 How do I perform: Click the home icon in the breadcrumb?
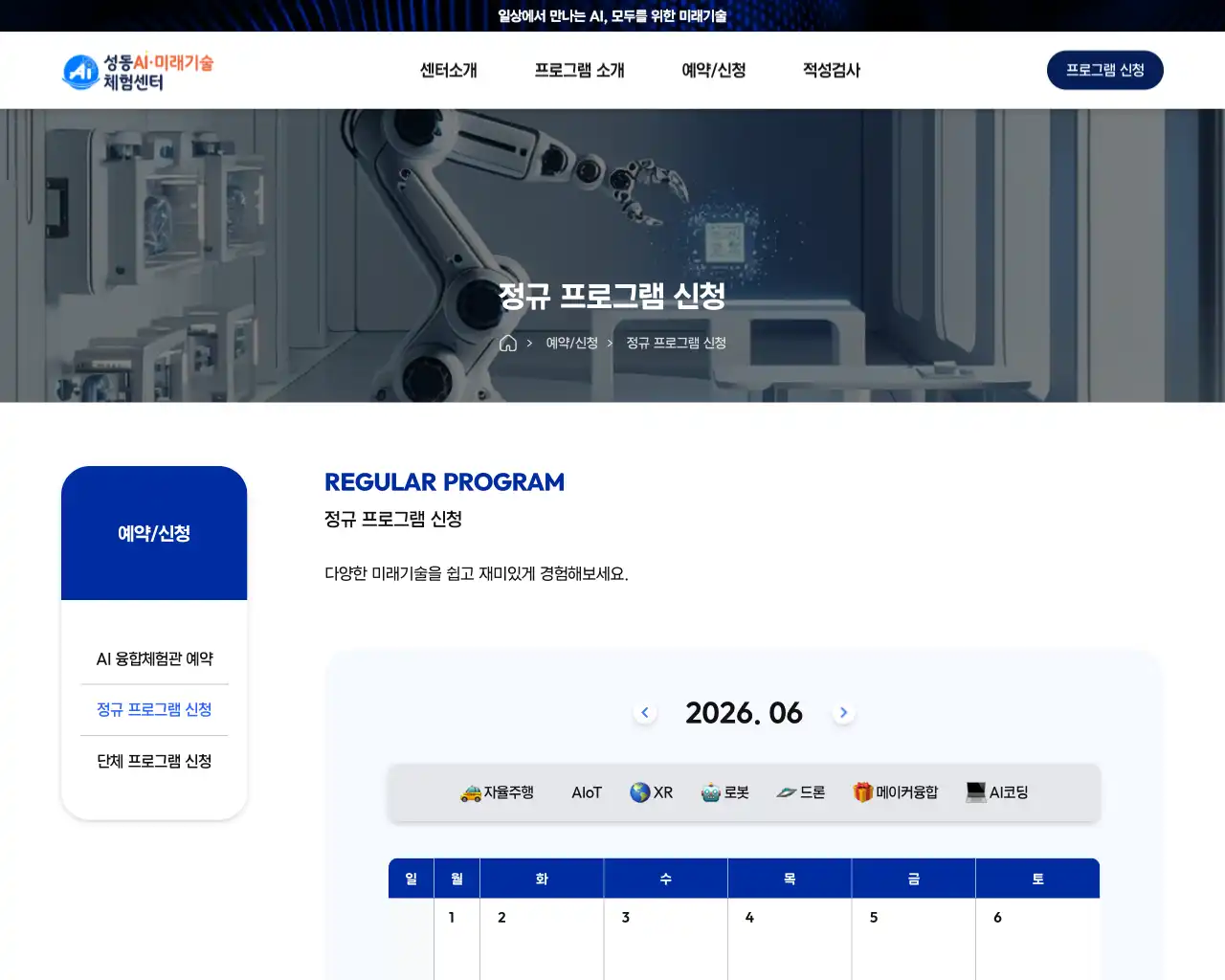(x=508, y=343)
